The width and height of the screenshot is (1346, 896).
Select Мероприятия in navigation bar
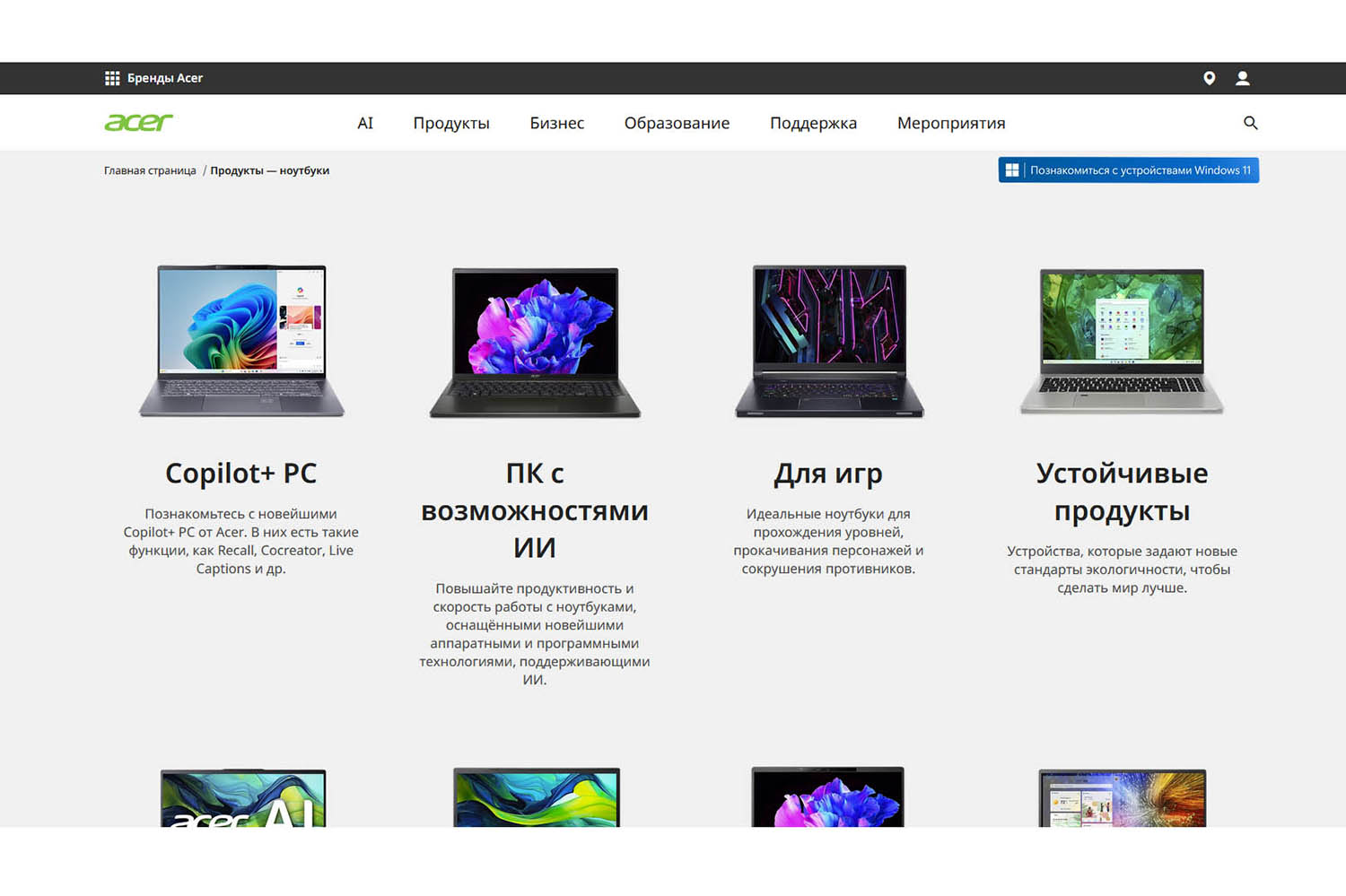pos(950,123)
